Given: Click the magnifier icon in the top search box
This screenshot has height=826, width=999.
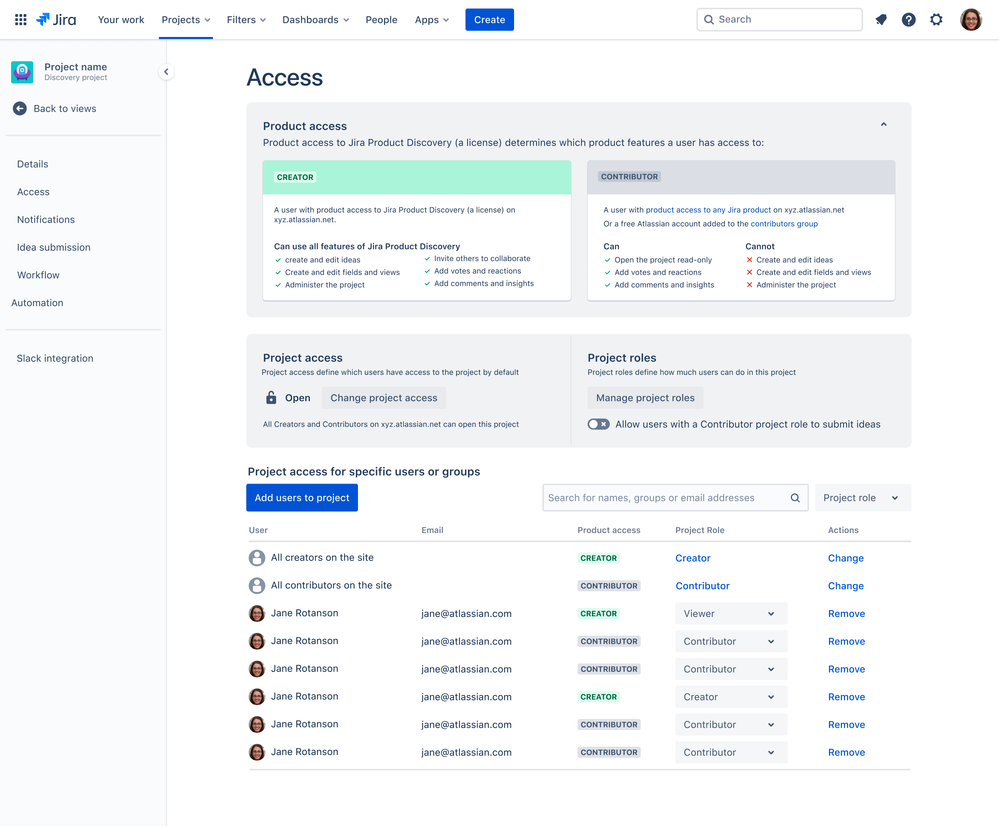Looking at the screenshot, I should point(708,20).
